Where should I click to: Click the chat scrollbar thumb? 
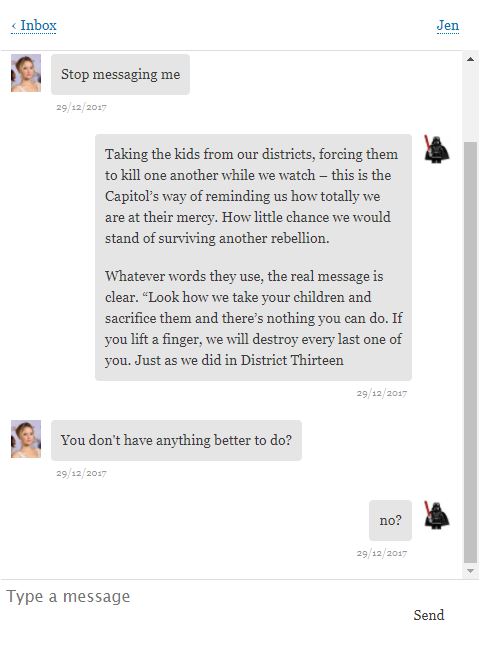[470, 353]
